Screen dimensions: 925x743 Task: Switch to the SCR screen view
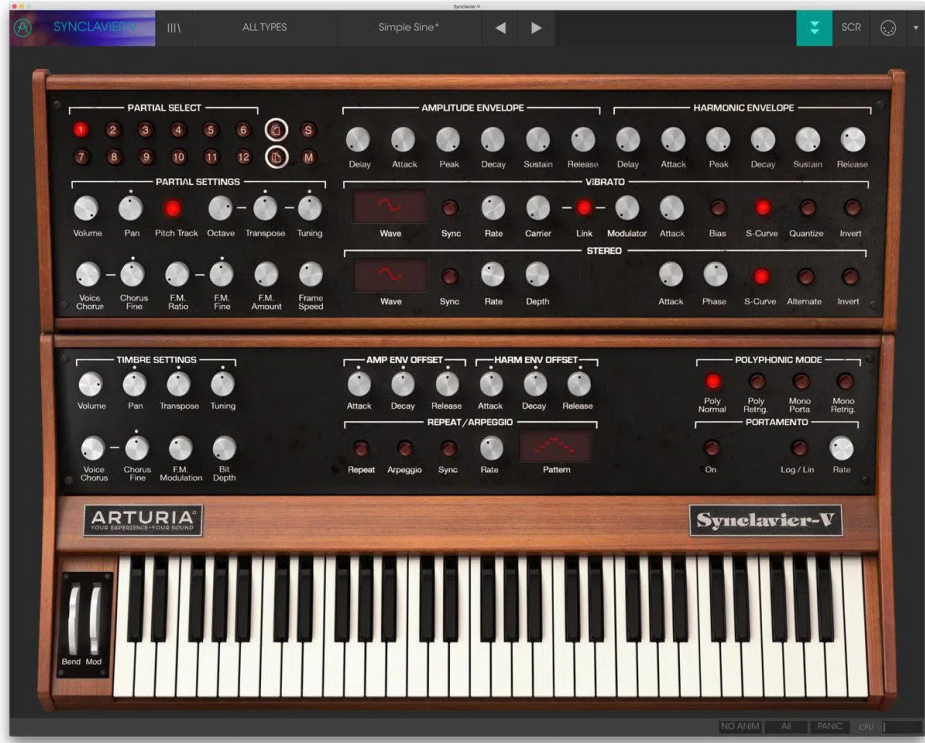click(x=851, y=28)
